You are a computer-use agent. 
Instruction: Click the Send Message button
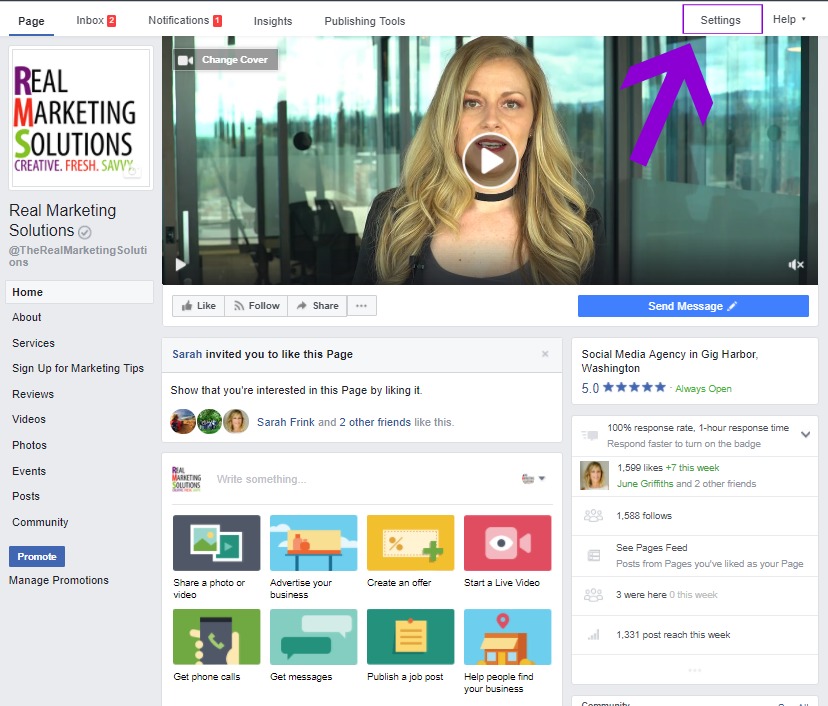pyautogui.click(x=693, y=306)
